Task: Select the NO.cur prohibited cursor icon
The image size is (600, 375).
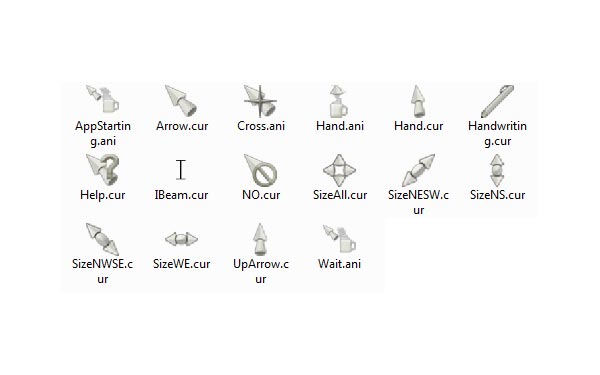Action: (x=260, y=170)
